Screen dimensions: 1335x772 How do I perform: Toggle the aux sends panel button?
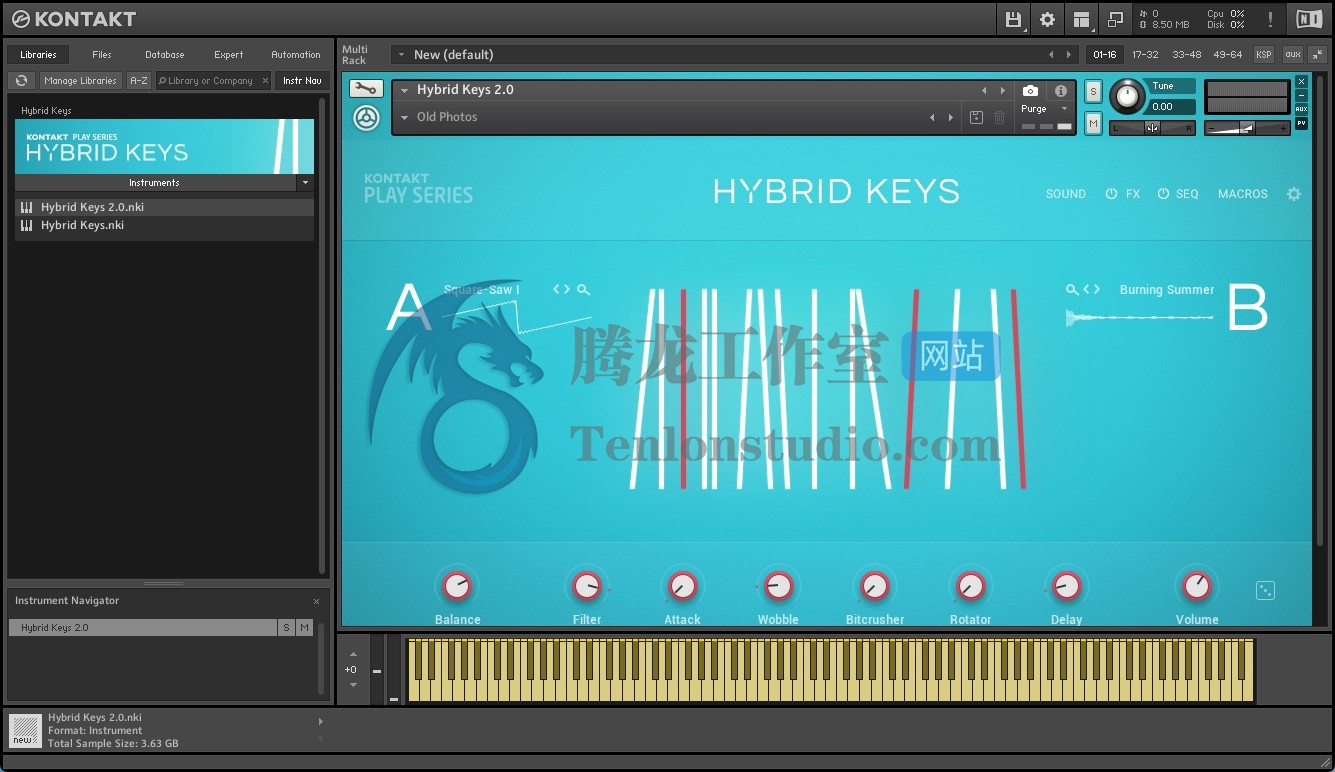pyautogui.click(x=1292, y=55)
